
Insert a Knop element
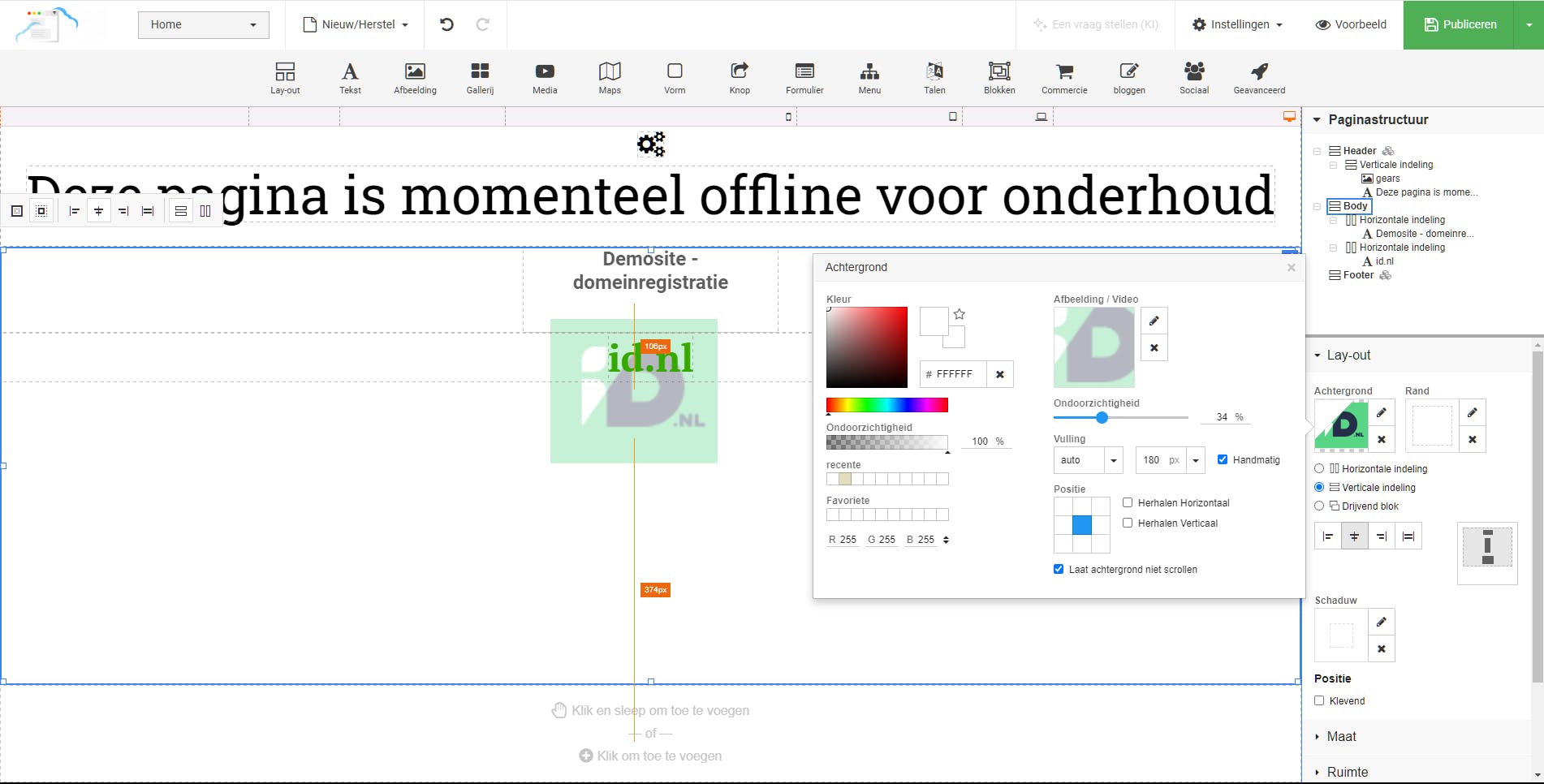740,78
